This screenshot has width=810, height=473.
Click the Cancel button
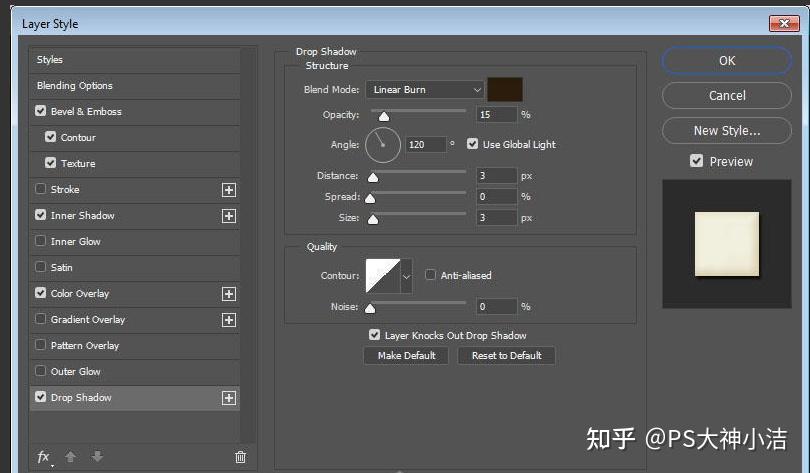pos(726,96)
